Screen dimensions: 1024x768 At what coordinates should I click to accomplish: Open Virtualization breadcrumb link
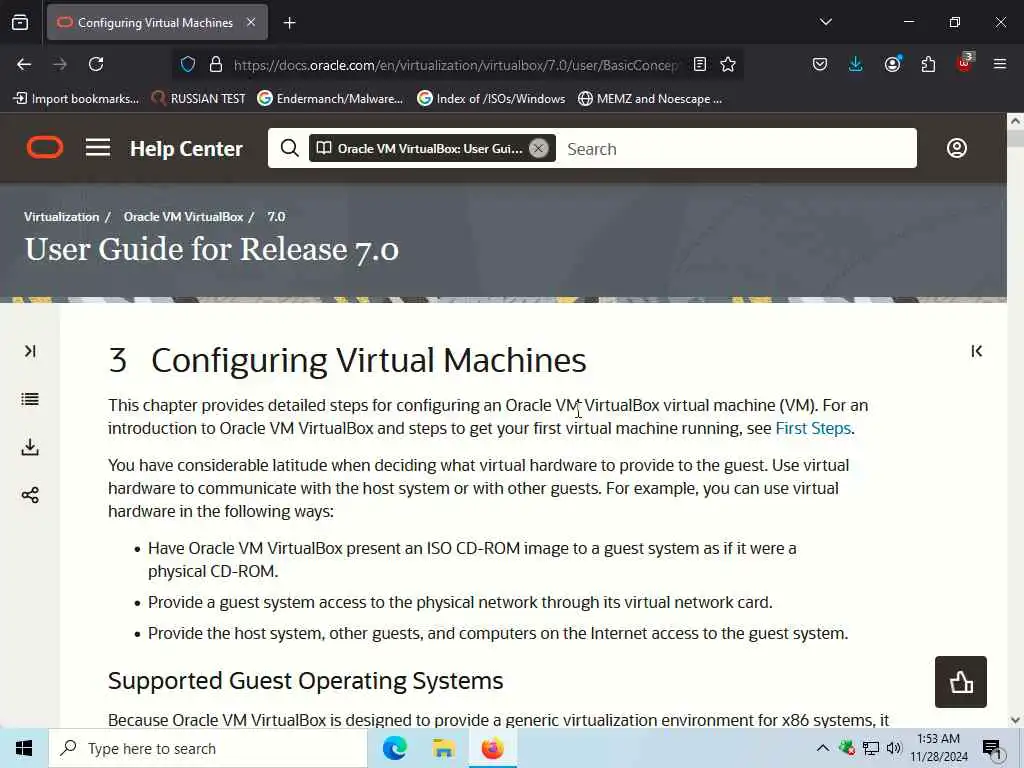pyautogui.click(x=61, y=217)
